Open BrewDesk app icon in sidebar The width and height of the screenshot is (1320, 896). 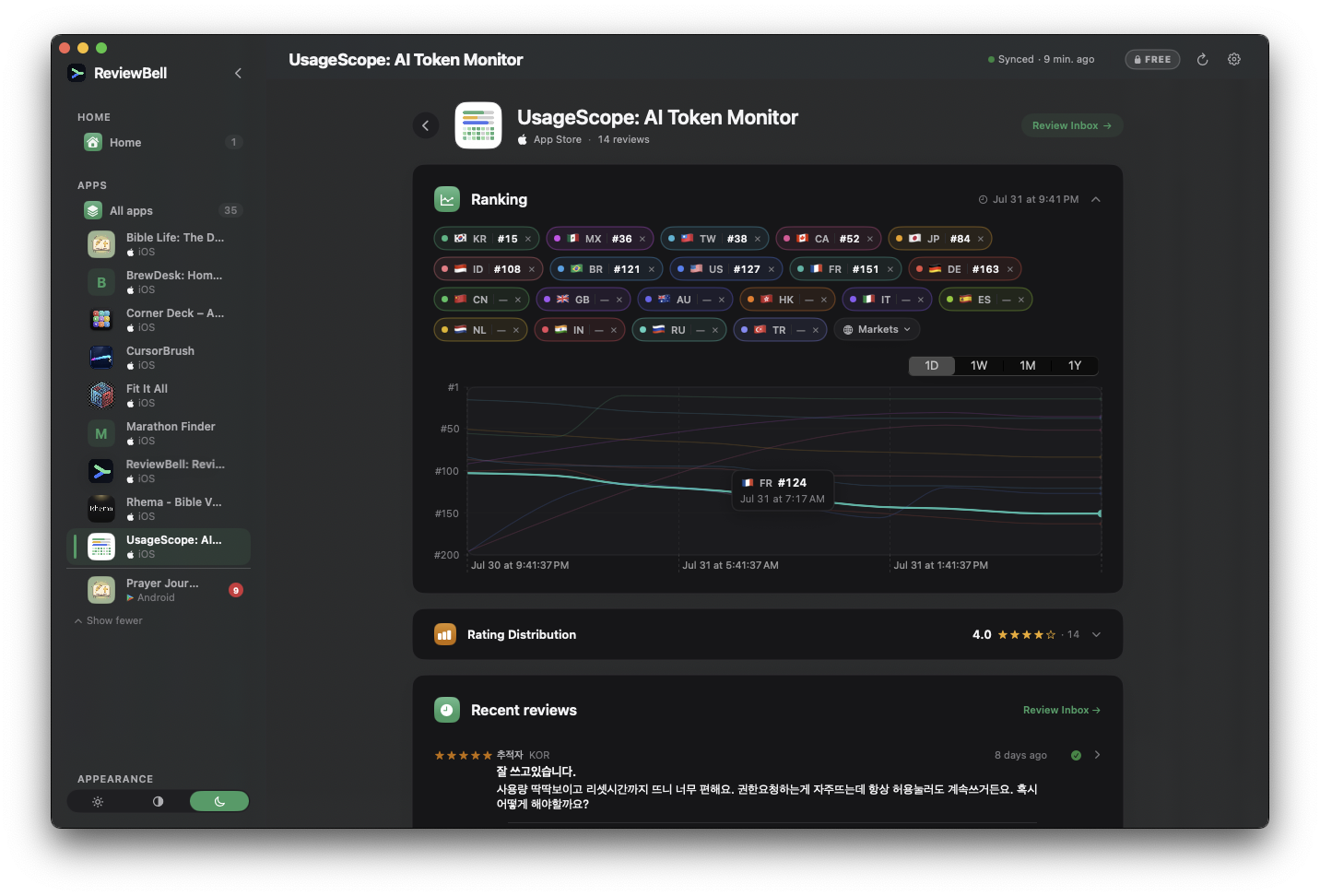101,282
